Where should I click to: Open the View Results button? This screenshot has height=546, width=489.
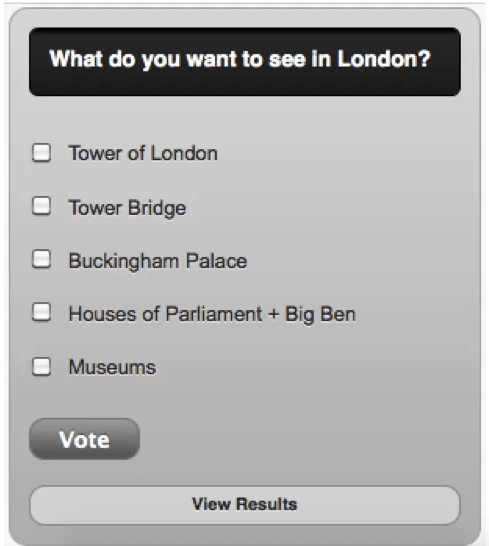click(245, 505)
